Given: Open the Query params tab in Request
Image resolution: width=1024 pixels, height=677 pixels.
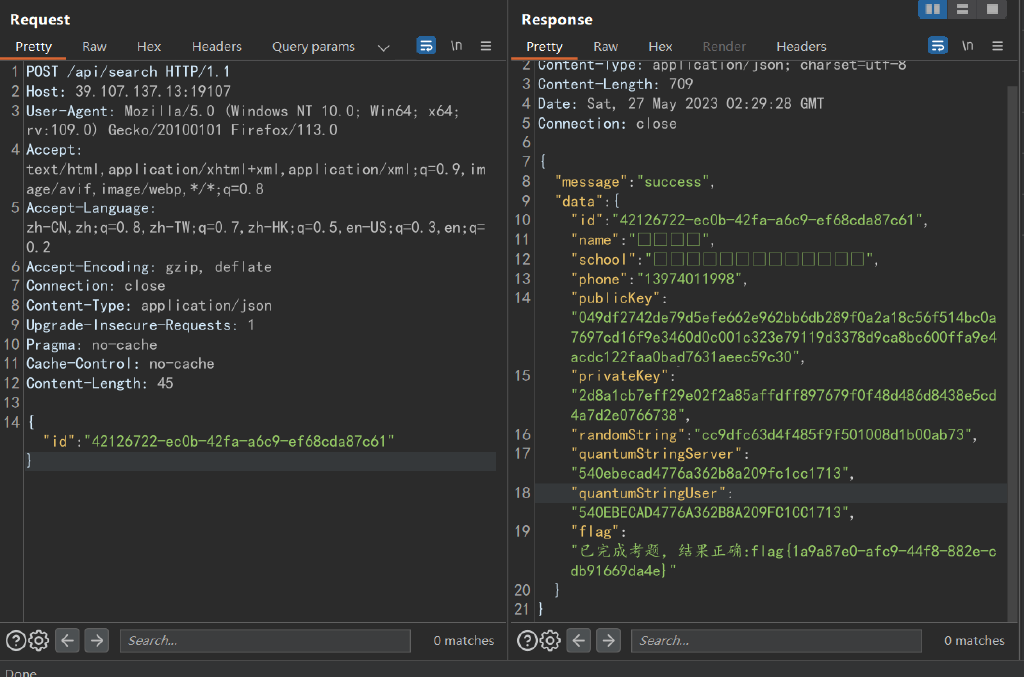Looking at the screenshot, I should (x=313, y=46).
